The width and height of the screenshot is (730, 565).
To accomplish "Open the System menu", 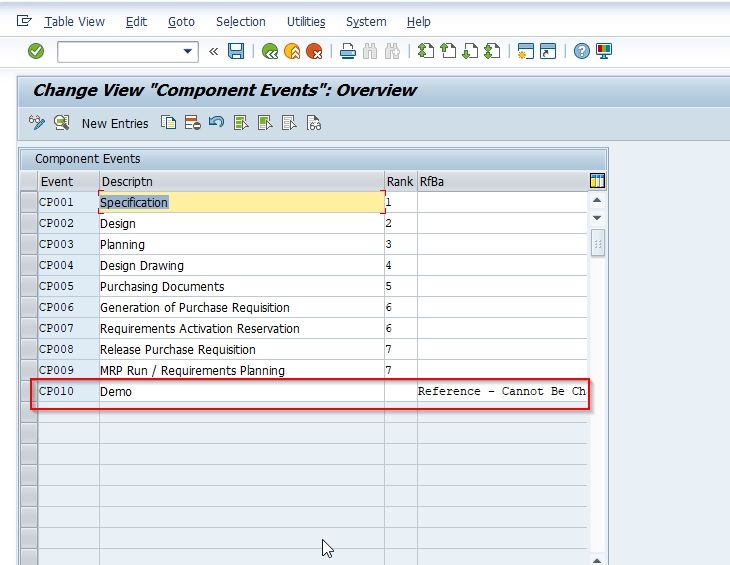I will coord(366,22).
